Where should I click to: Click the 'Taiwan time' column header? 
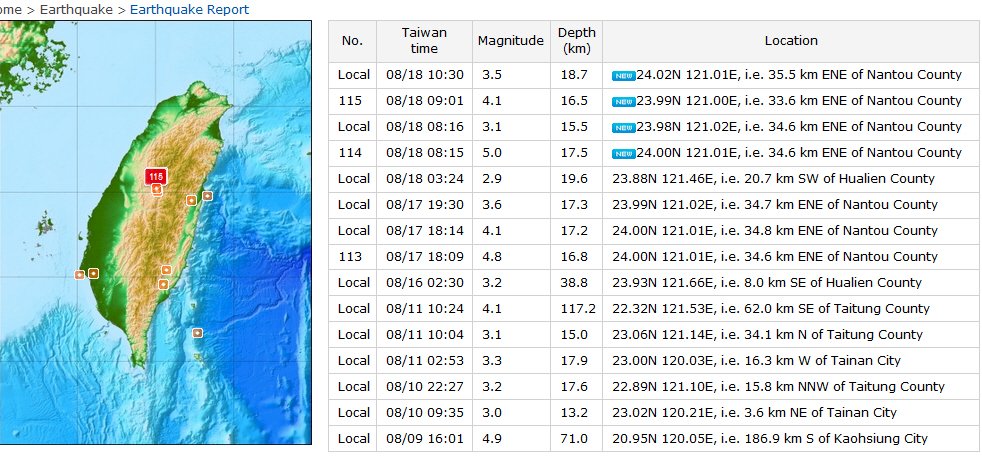coord(424,41)
